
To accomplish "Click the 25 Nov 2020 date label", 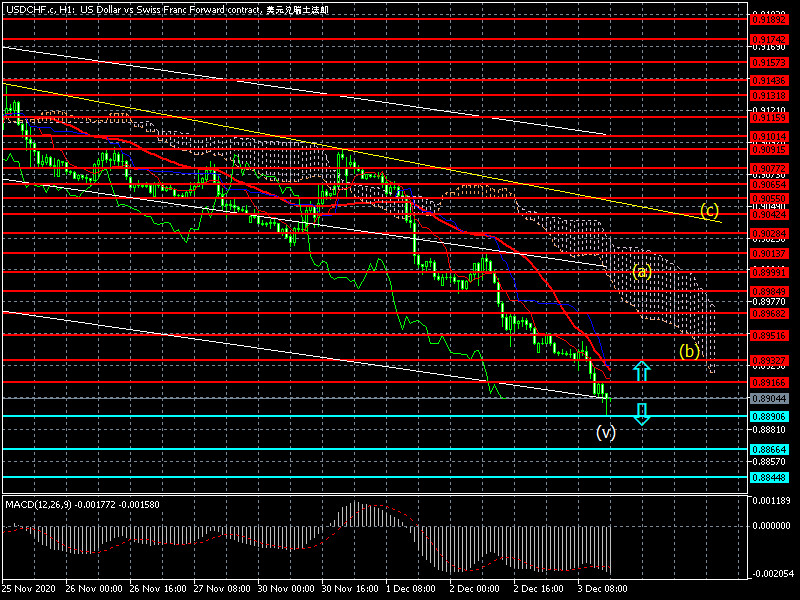I will pyautogui.click(x=29, y=590).
